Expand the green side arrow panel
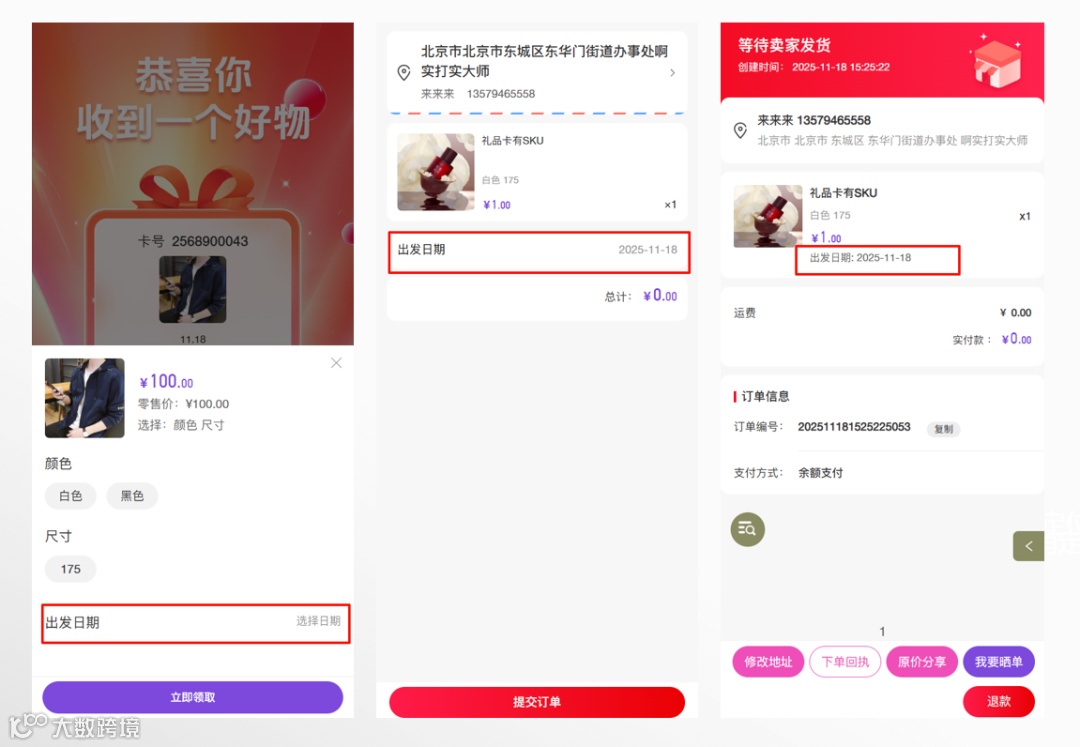 (1028, 546)
